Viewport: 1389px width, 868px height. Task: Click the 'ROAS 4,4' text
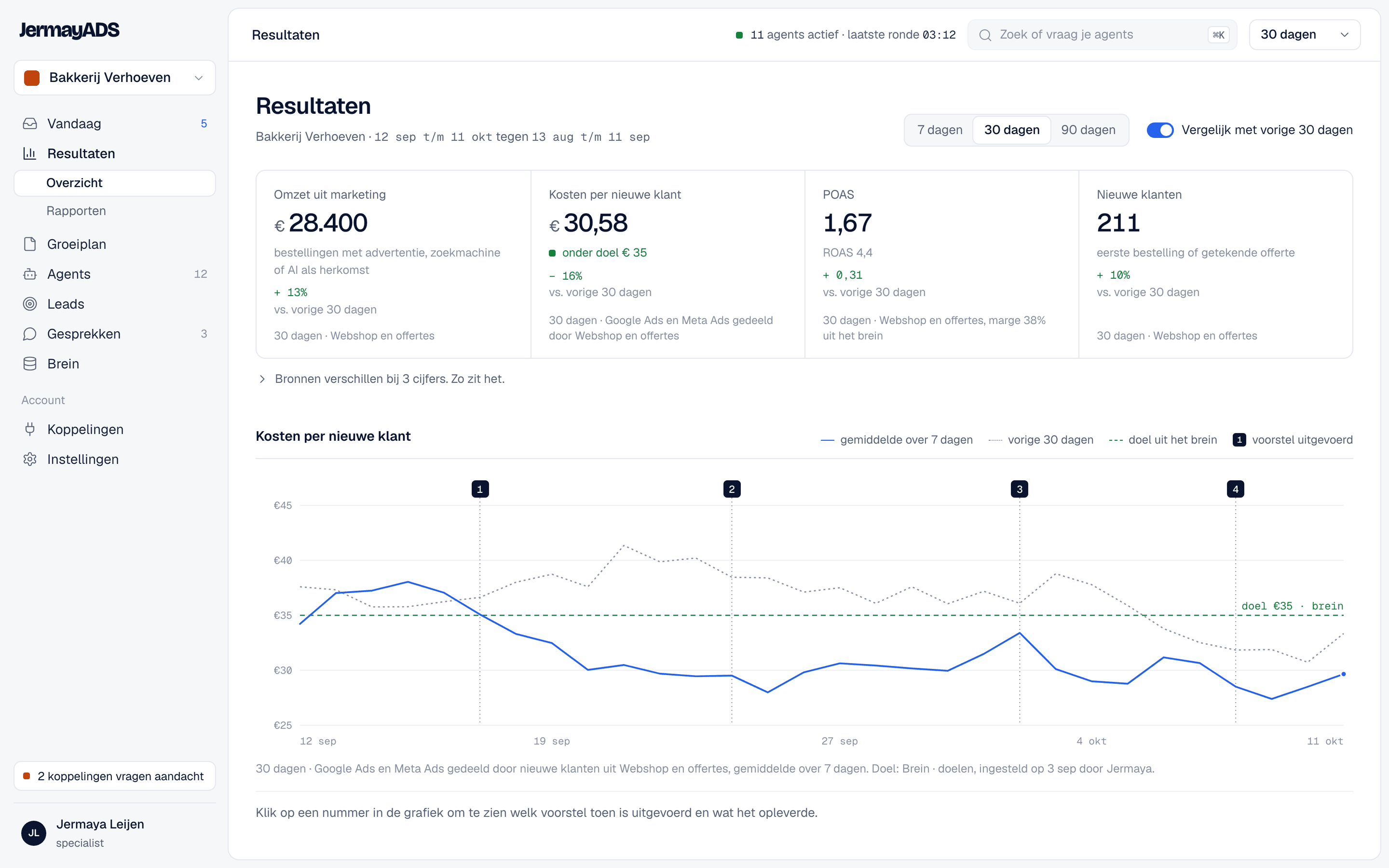848,253
